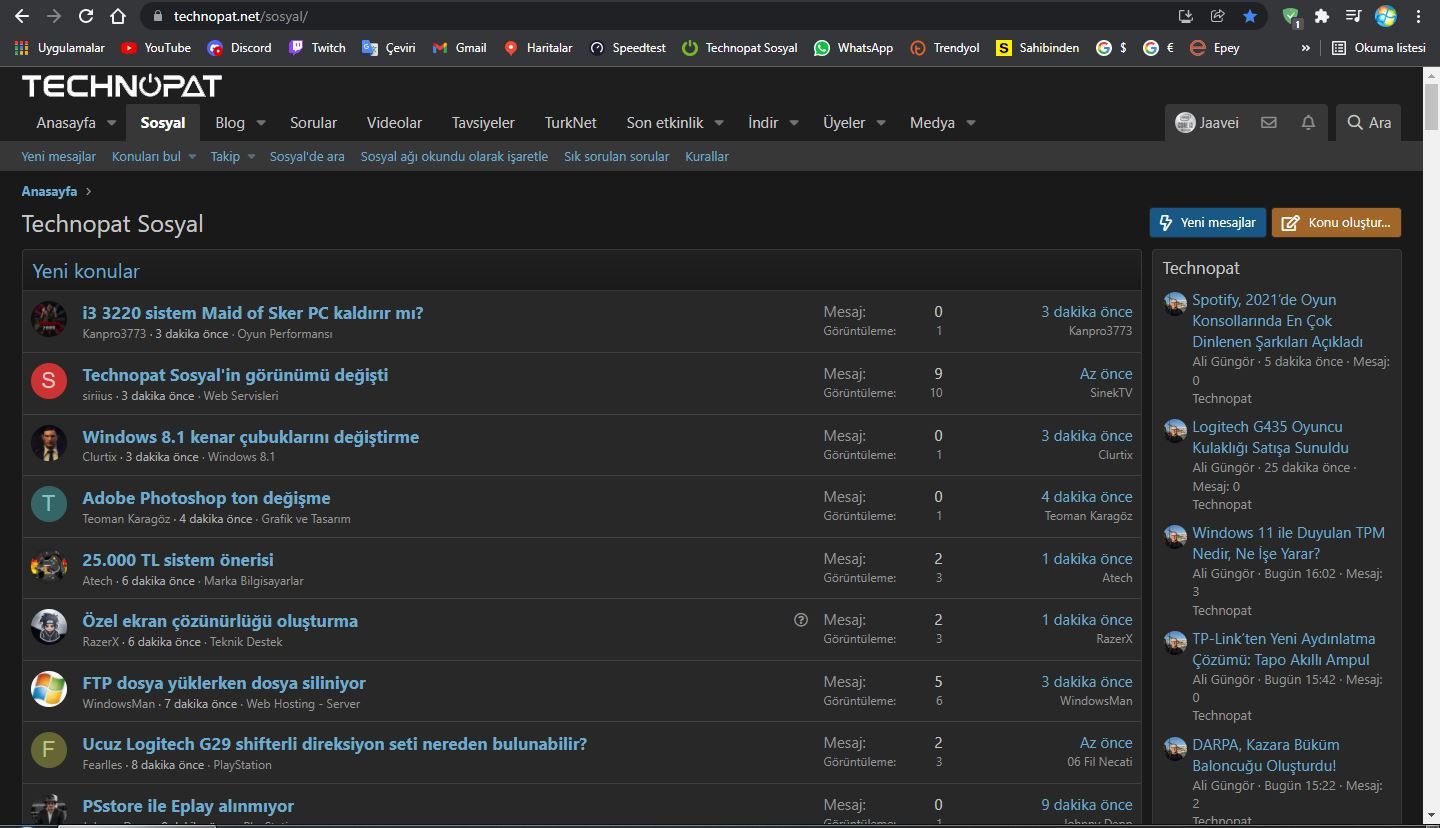Screen dimensions: 1440x828
Task: Click the browser back arrow
Action: point(22,16)
